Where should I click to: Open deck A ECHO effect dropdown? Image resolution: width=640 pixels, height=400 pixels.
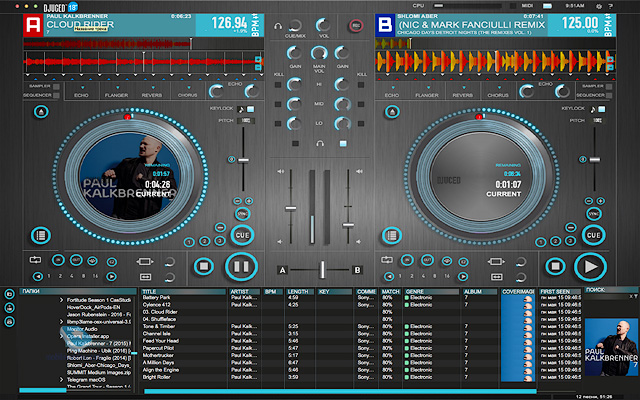(82, 87)
